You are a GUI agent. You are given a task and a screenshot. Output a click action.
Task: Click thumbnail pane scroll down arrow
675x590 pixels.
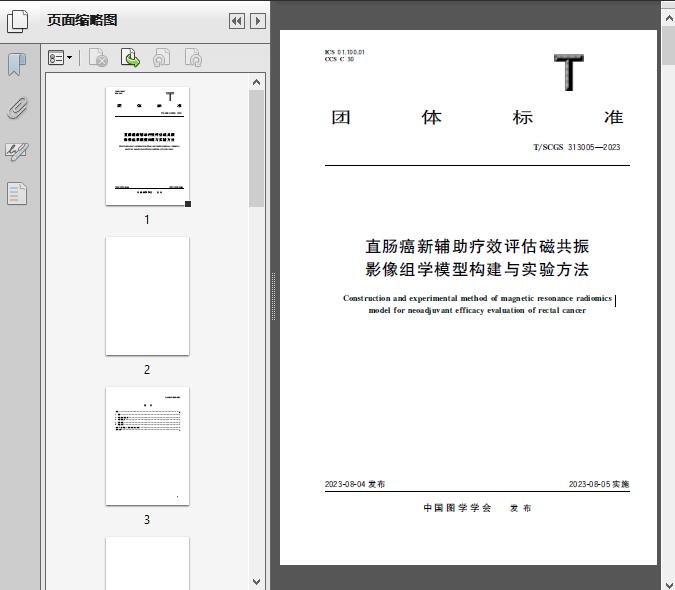(257, 582)
